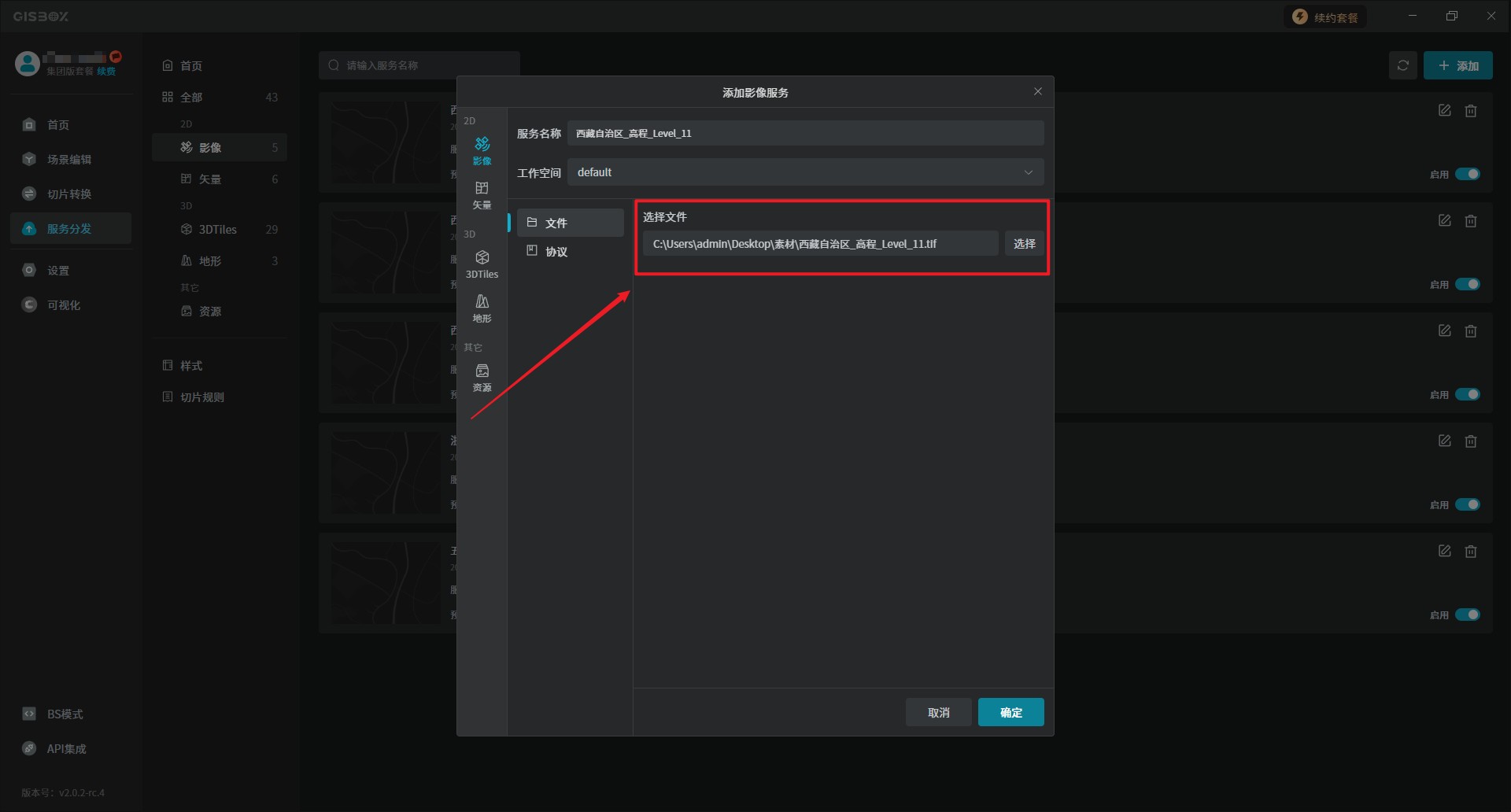Viewport: 1511px width, 812px height.
Task: Disable the first service 启用 toggle
Action: click(1467, 174)
